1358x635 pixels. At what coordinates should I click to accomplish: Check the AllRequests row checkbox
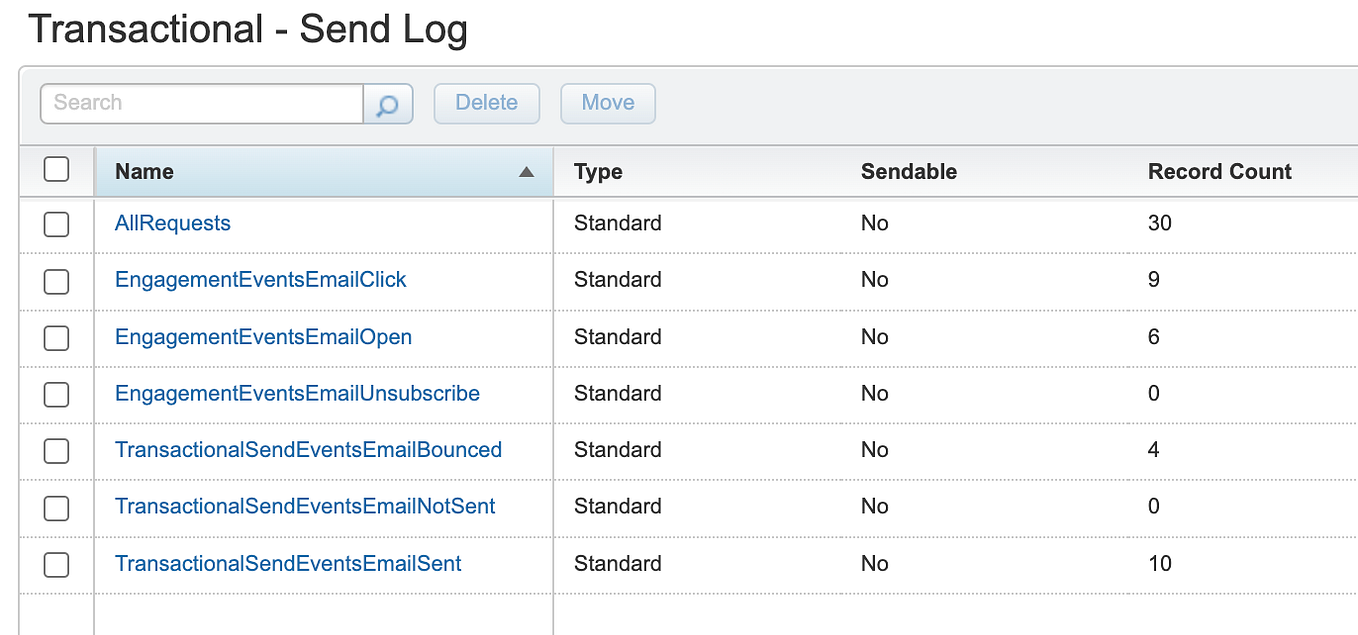point(57,224)
